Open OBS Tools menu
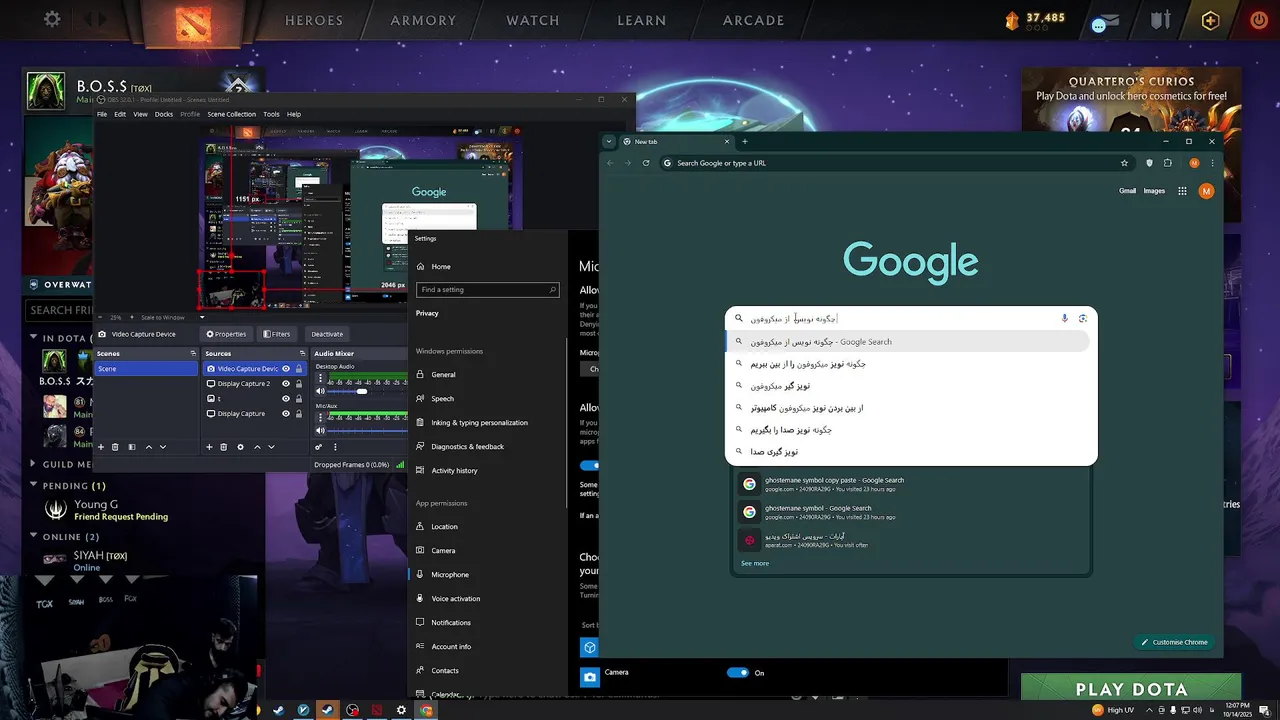 coord(271,114)
